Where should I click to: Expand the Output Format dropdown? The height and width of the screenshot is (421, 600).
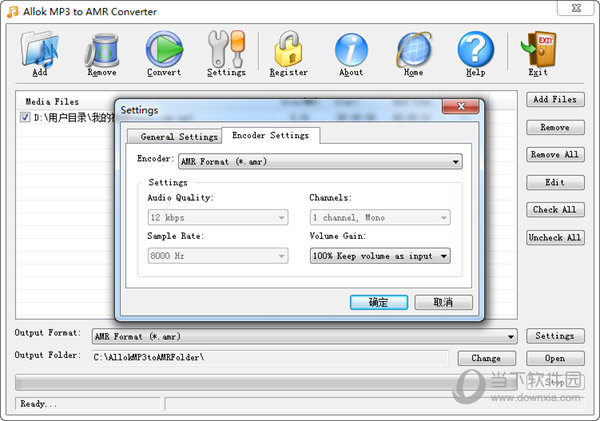click(304, 336)
